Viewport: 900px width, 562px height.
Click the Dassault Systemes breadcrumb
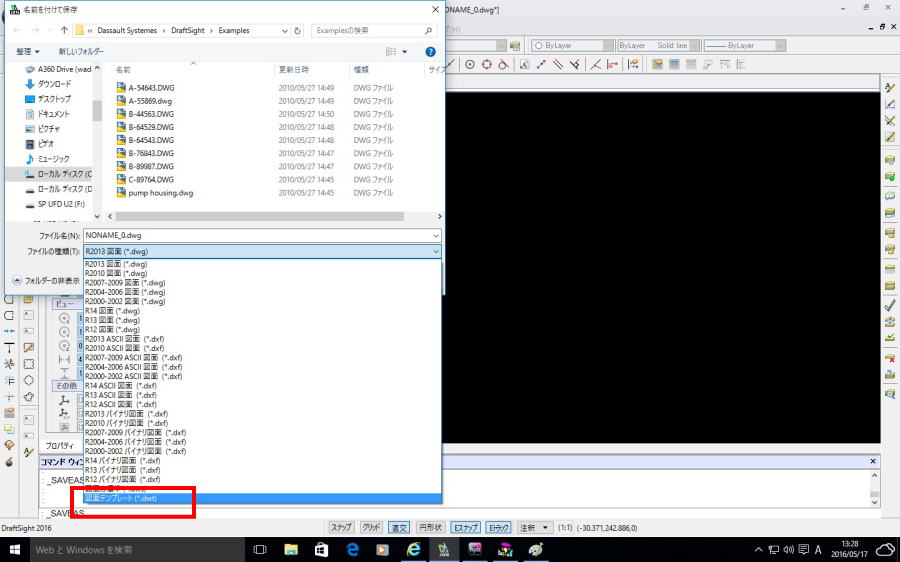tap(127, 30)
